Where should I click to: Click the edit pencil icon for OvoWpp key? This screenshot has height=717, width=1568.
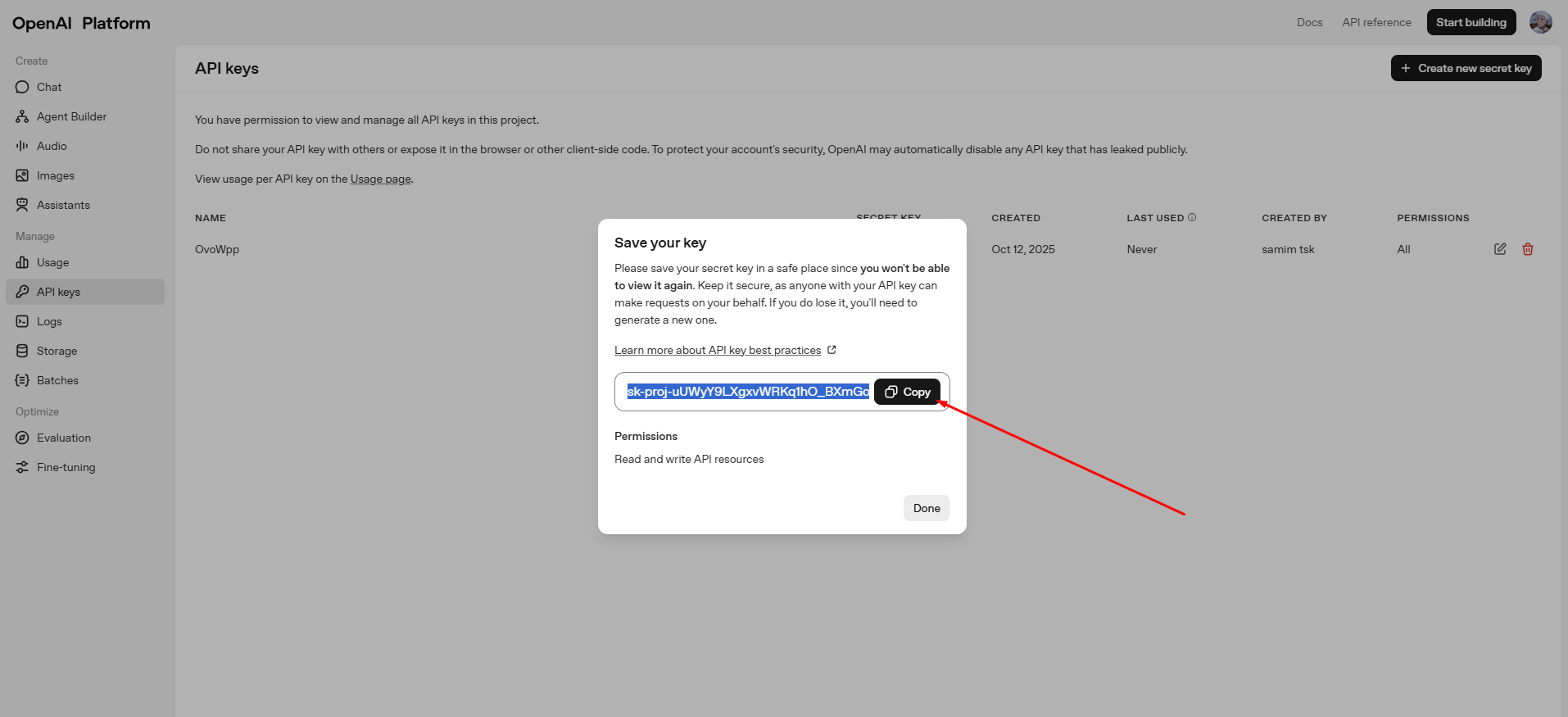1499,249
